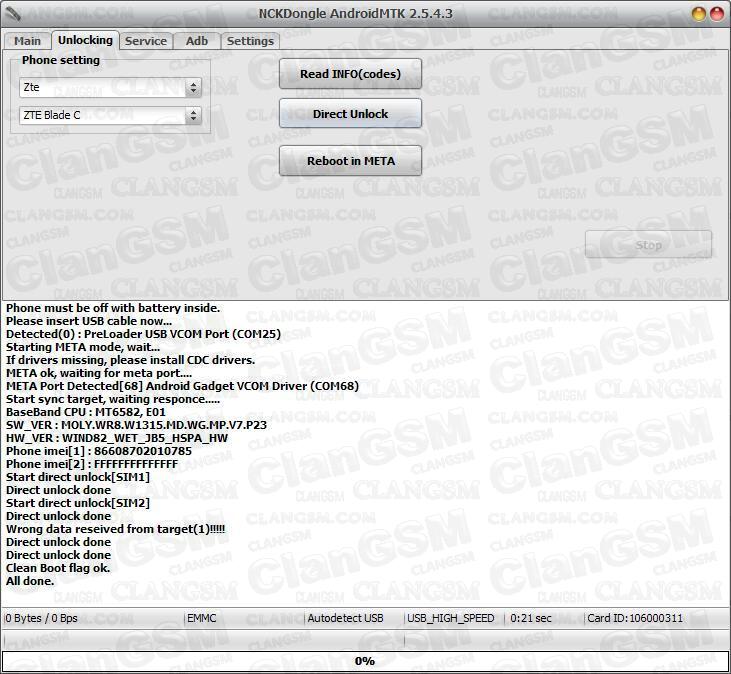Image resolution: width=731 pixels, height=674 pixels.
Task: Click the 'HW_VER' log line
Action: (x=117, y=438)
